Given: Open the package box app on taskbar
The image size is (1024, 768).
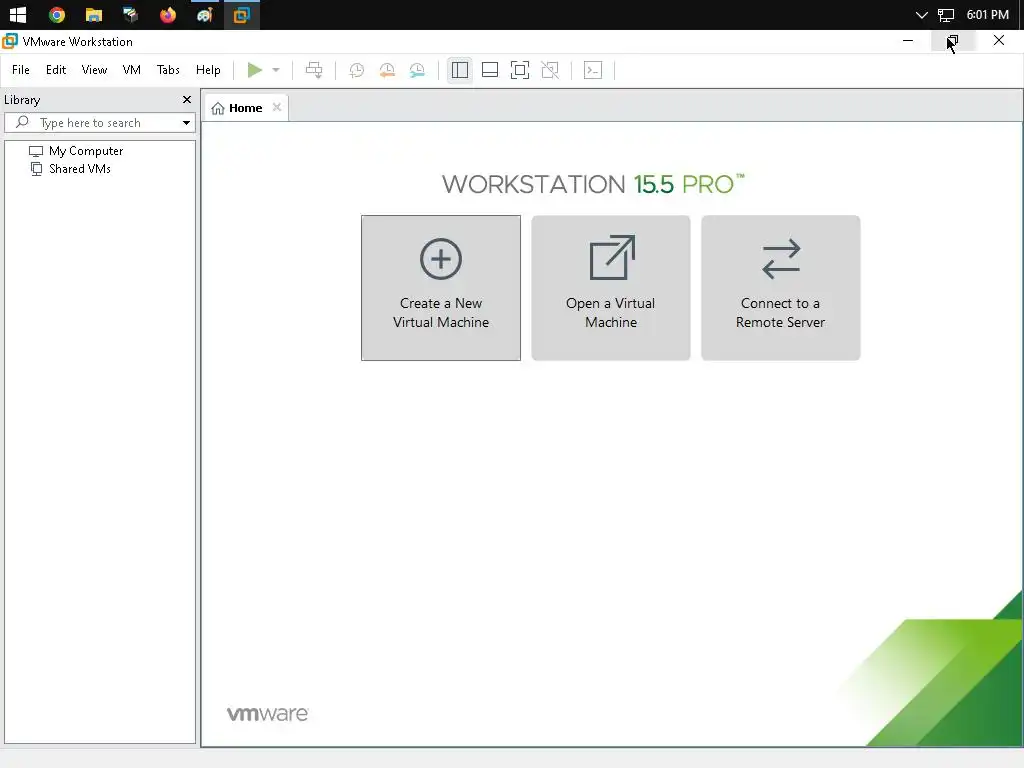Looking at the screenshot, I should (131, 15).
